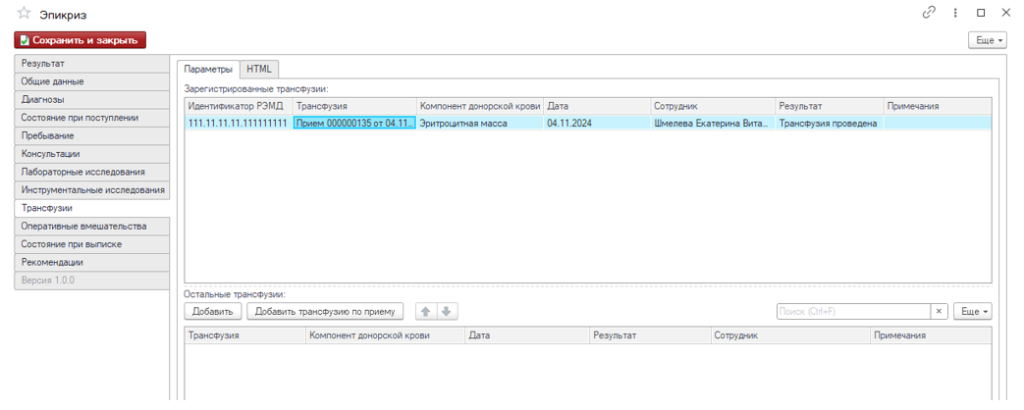Open Состояние при поступлении section
Screen dimensions: 1024x410
click(x=91, y=118)
